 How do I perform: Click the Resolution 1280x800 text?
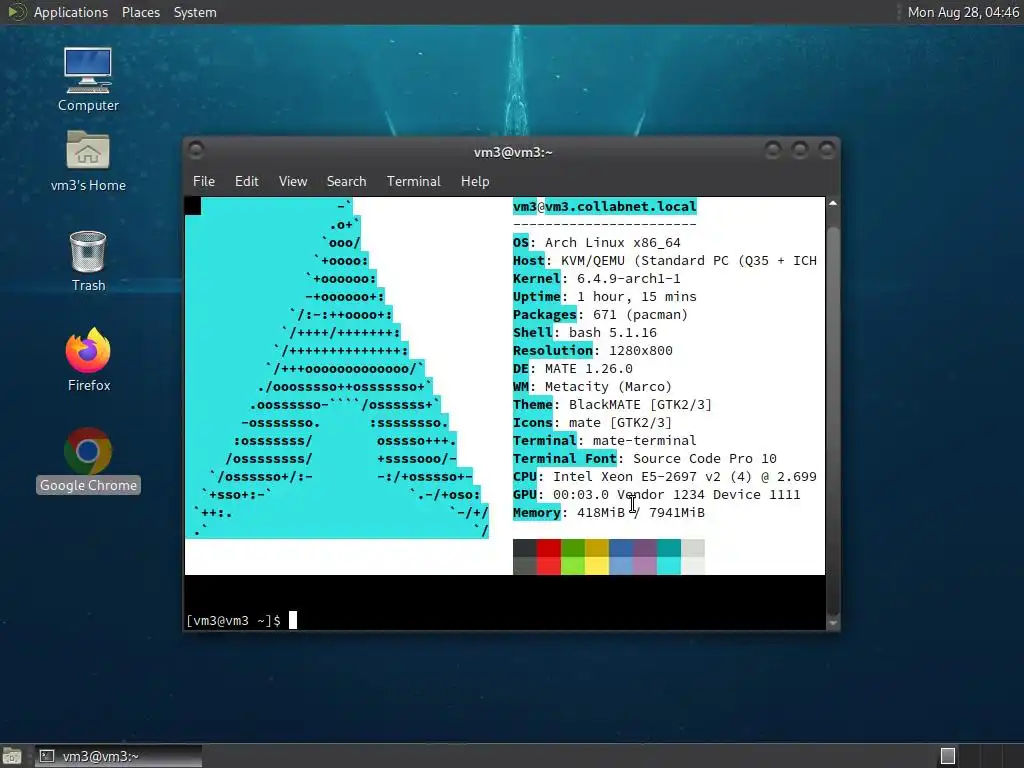click(641, 351)
